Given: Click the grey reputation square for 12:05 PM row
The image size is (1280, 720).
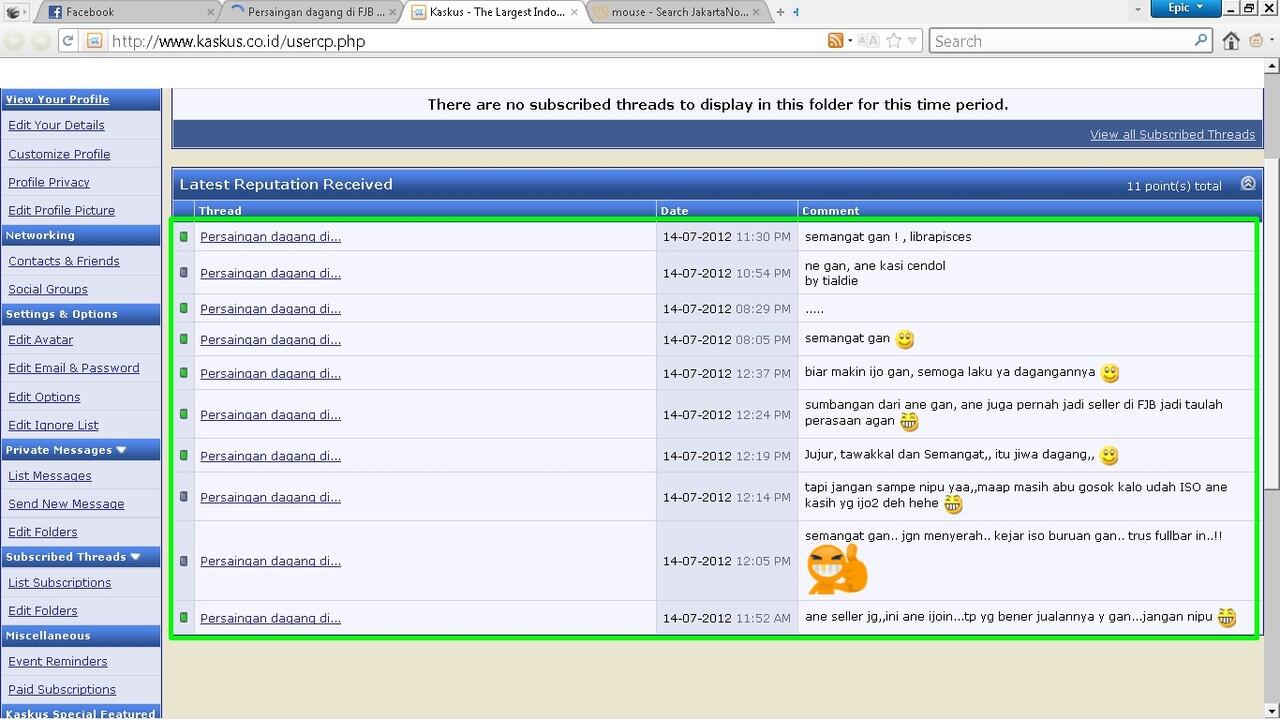Looking at the screenshot, I should point(184,561).
